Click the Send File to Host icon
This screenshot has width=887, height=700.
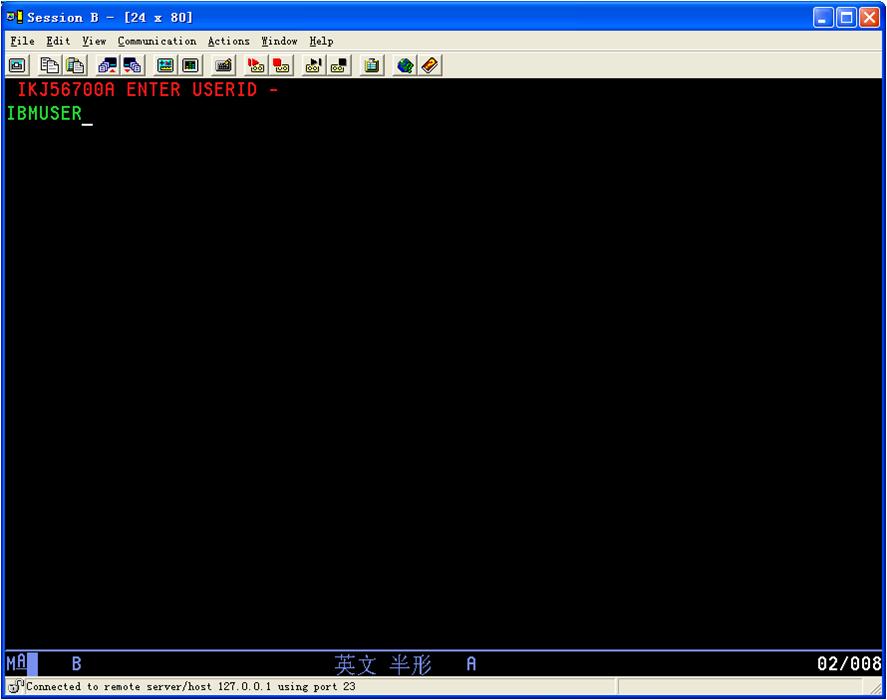(107, 66)
